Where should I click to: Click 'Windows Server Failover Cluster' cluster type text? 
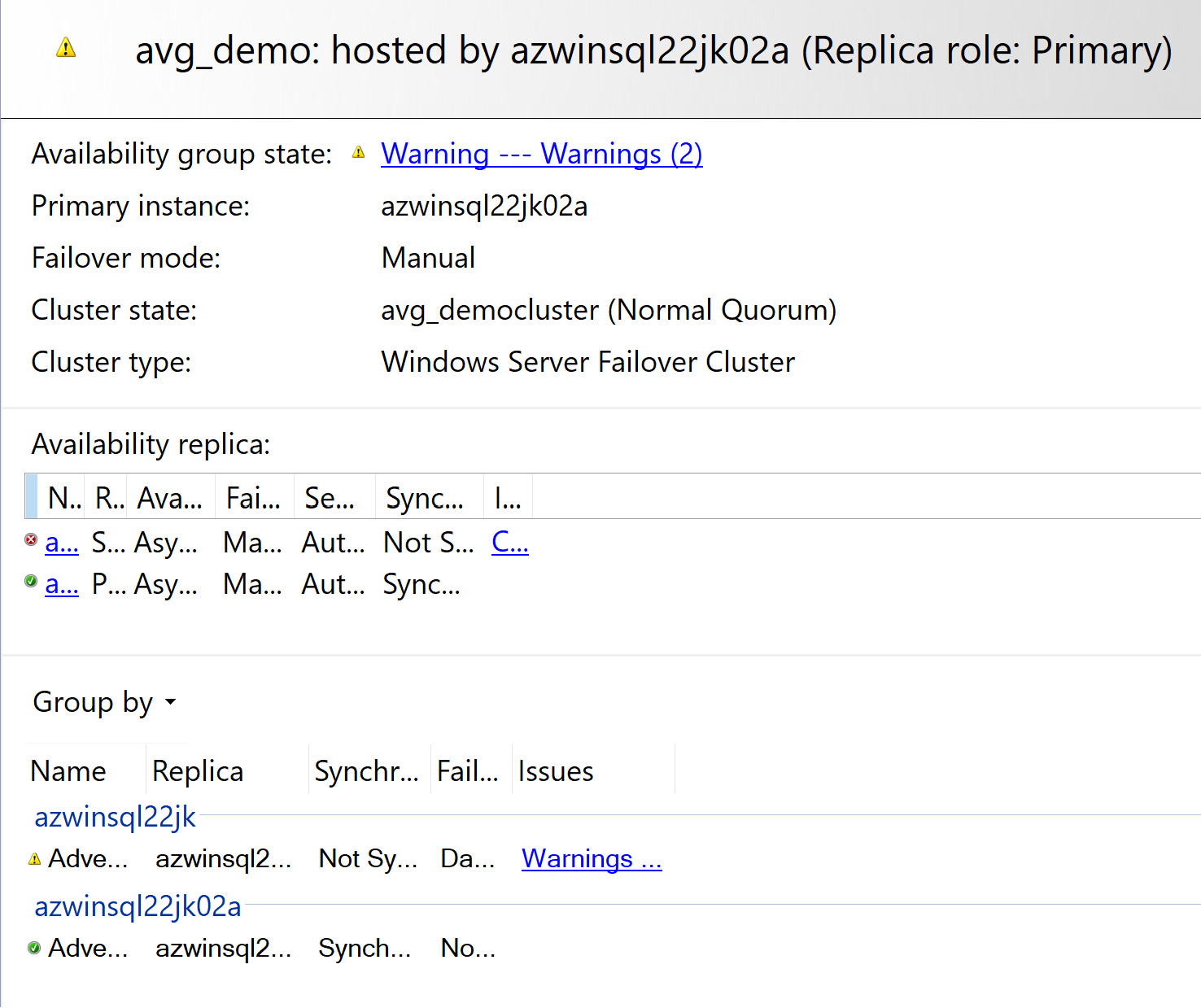click(x=587, y=362)
